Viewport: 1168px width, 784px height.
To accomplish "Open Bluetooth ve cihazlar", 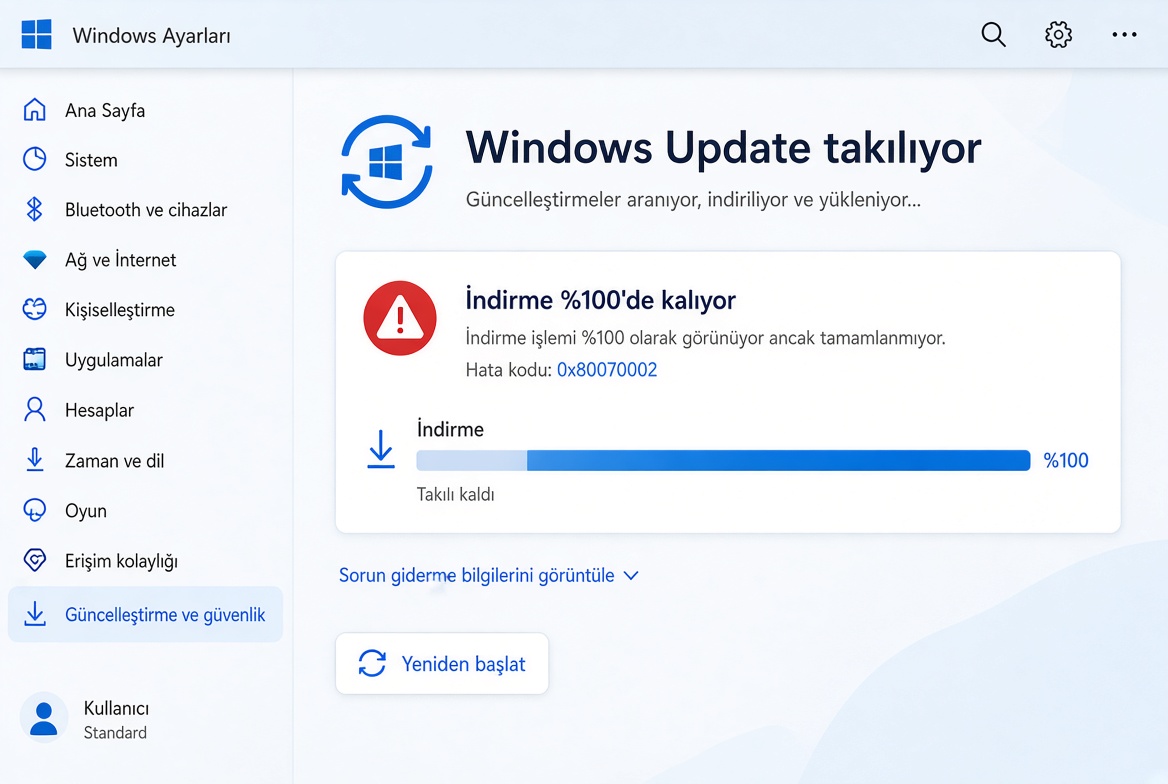I will point(145,209).
